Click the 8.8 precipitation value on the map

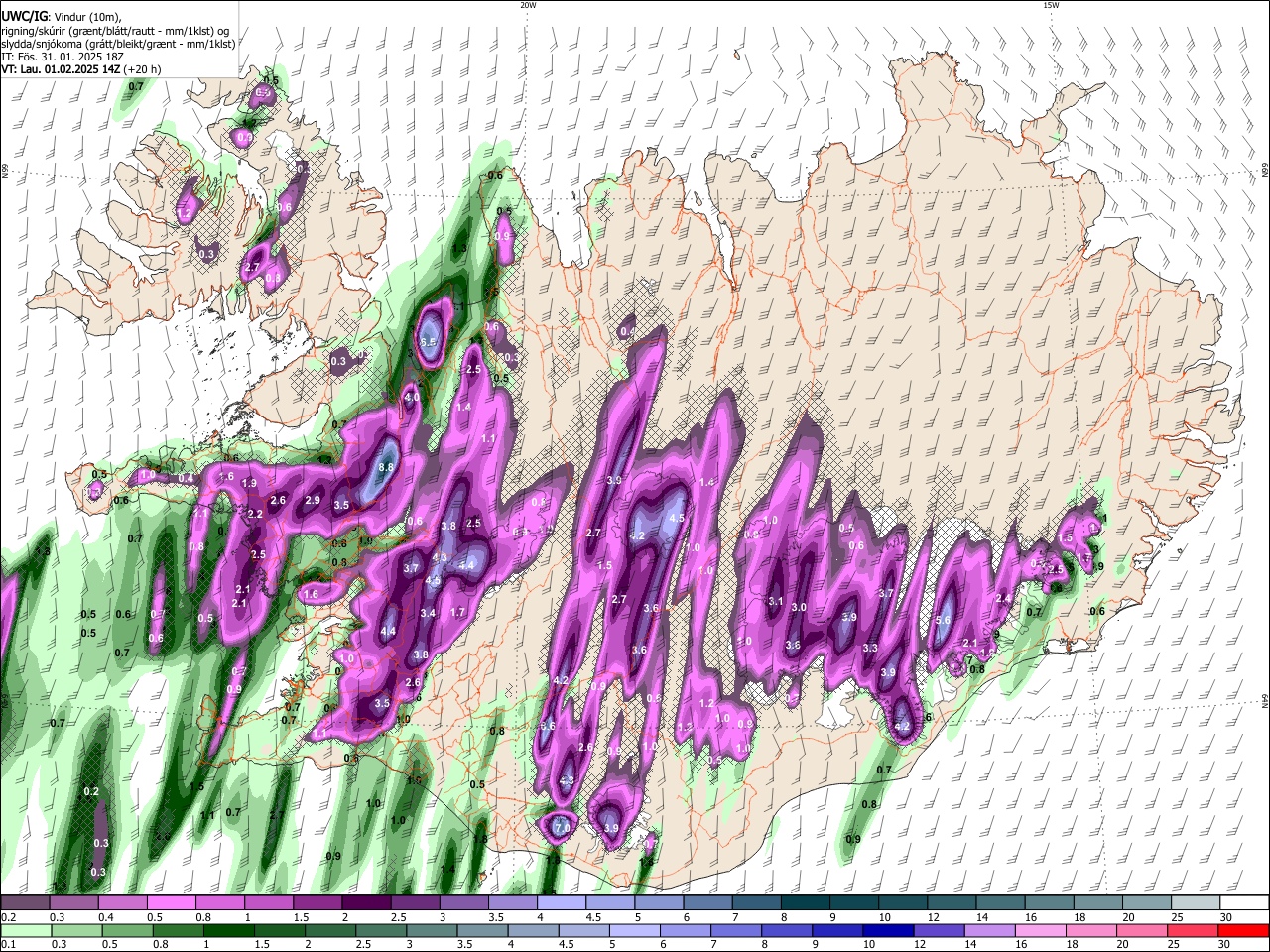387,467
